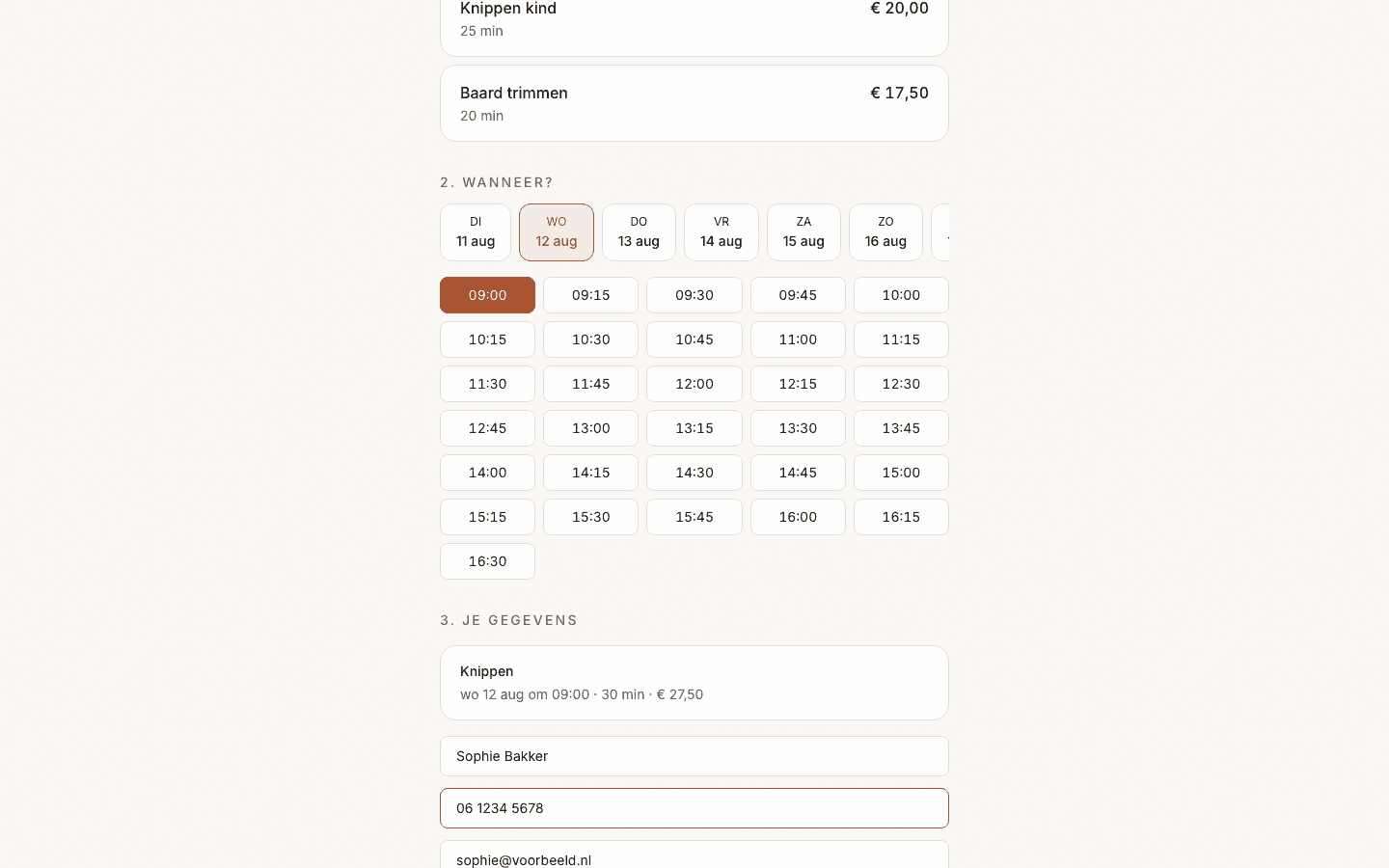Focus the name field with Sophie Bakker
The image size is (1389, 868).
click(694, 756)
